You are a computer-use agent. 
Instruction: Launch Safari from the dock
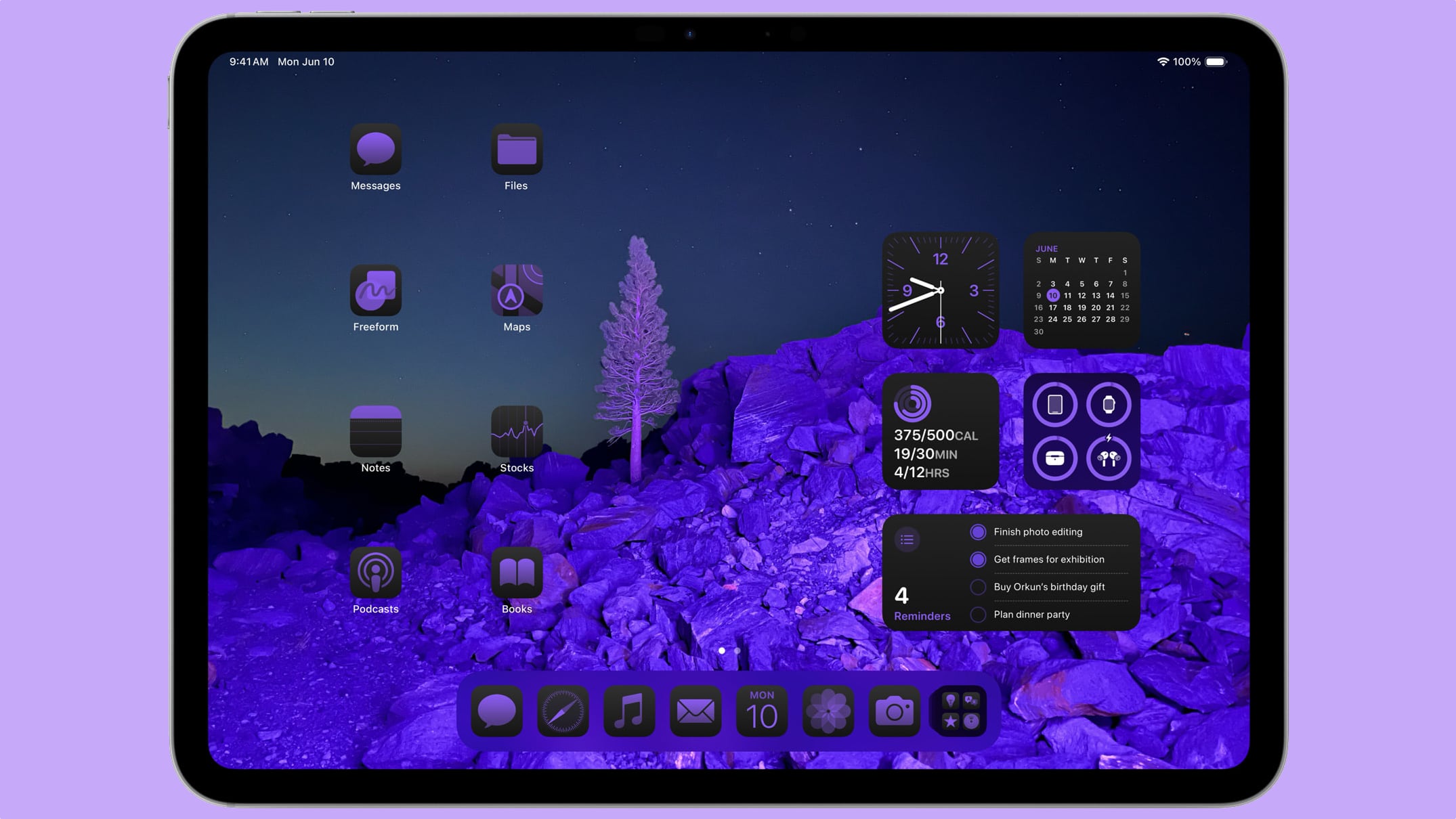click(563, 711)
